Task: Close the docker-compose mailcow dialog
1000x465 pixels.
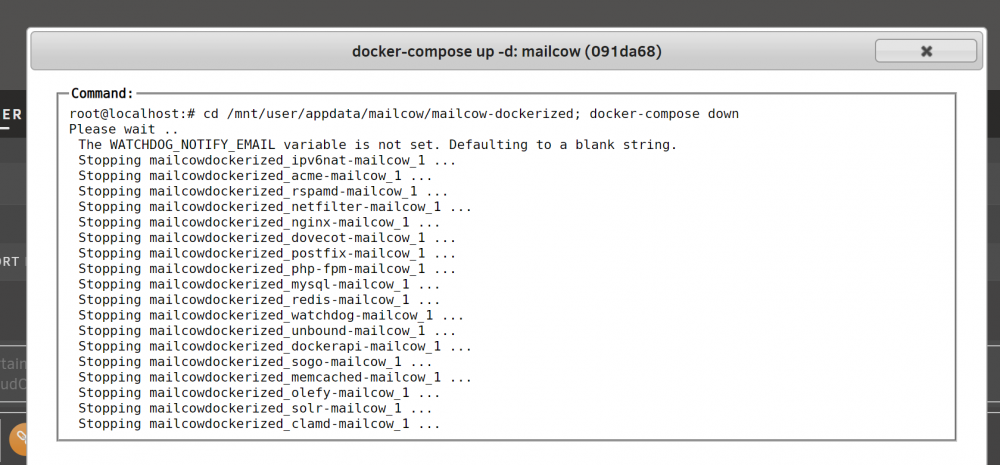Action: click(925, 51)
